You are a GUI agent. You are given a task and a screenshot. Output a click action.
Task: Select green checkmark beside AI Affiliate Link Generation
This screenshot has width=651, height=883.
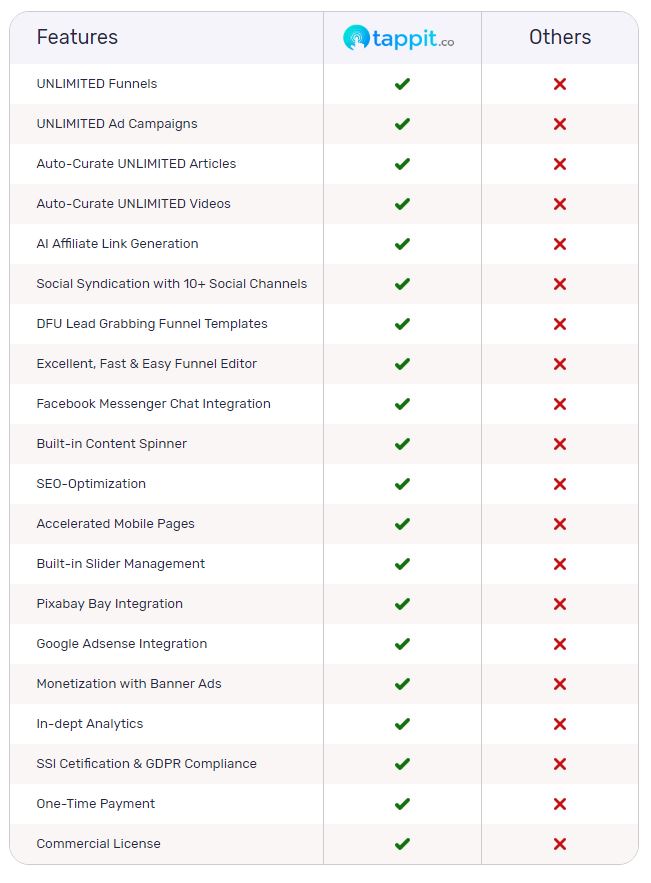(x=402, y=244)
